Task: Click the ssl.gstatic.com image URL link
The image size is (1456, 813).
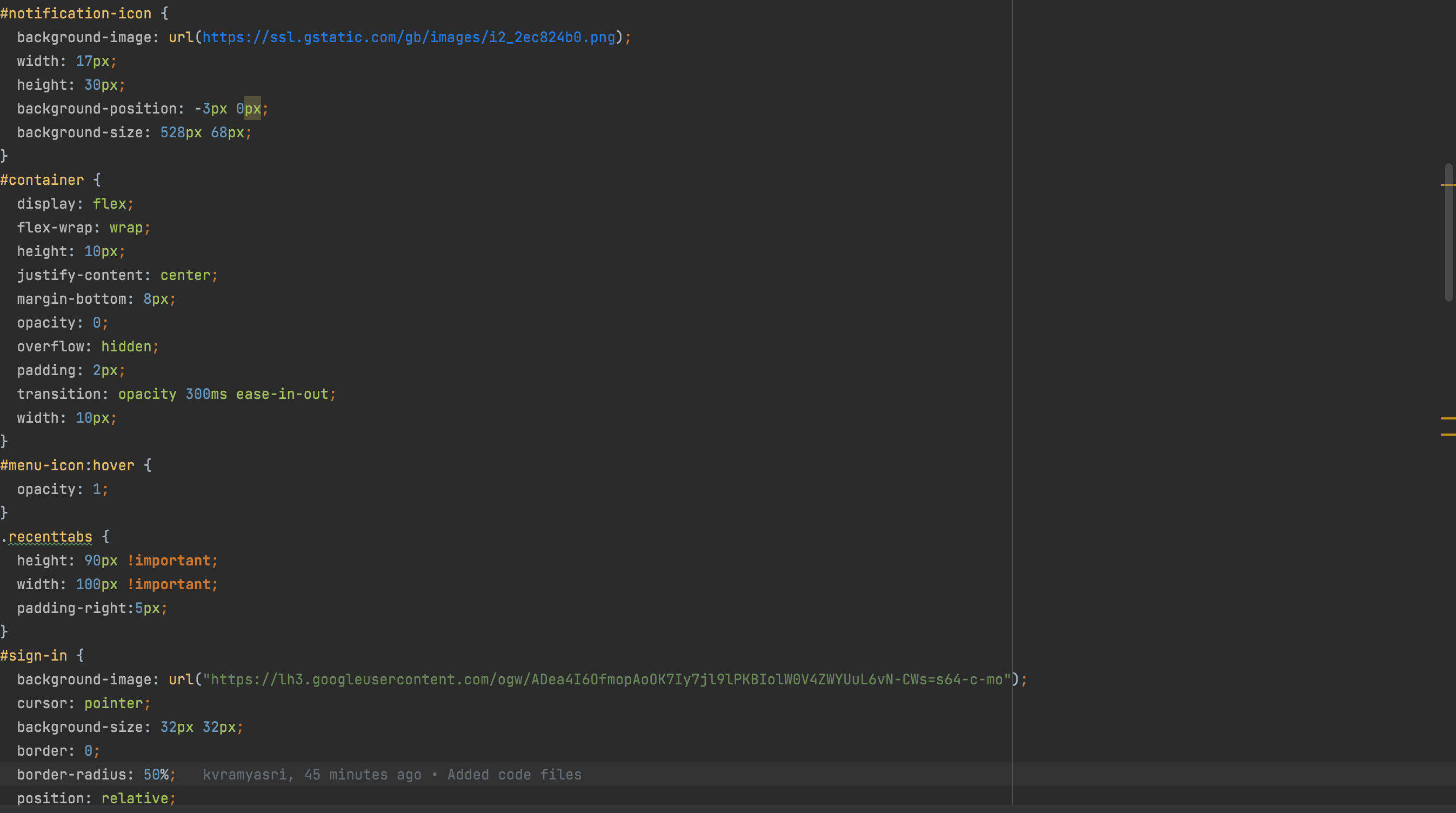Action: coord(408,37)
